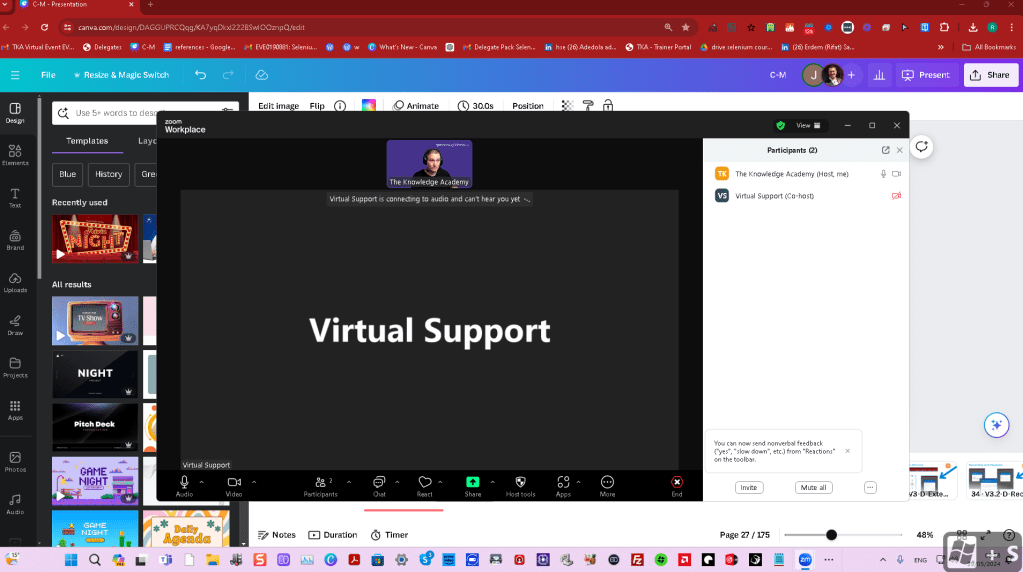Click the Canva Share button
The width and height of the screenshot is (1023, 572).
(x=990, y=75)
